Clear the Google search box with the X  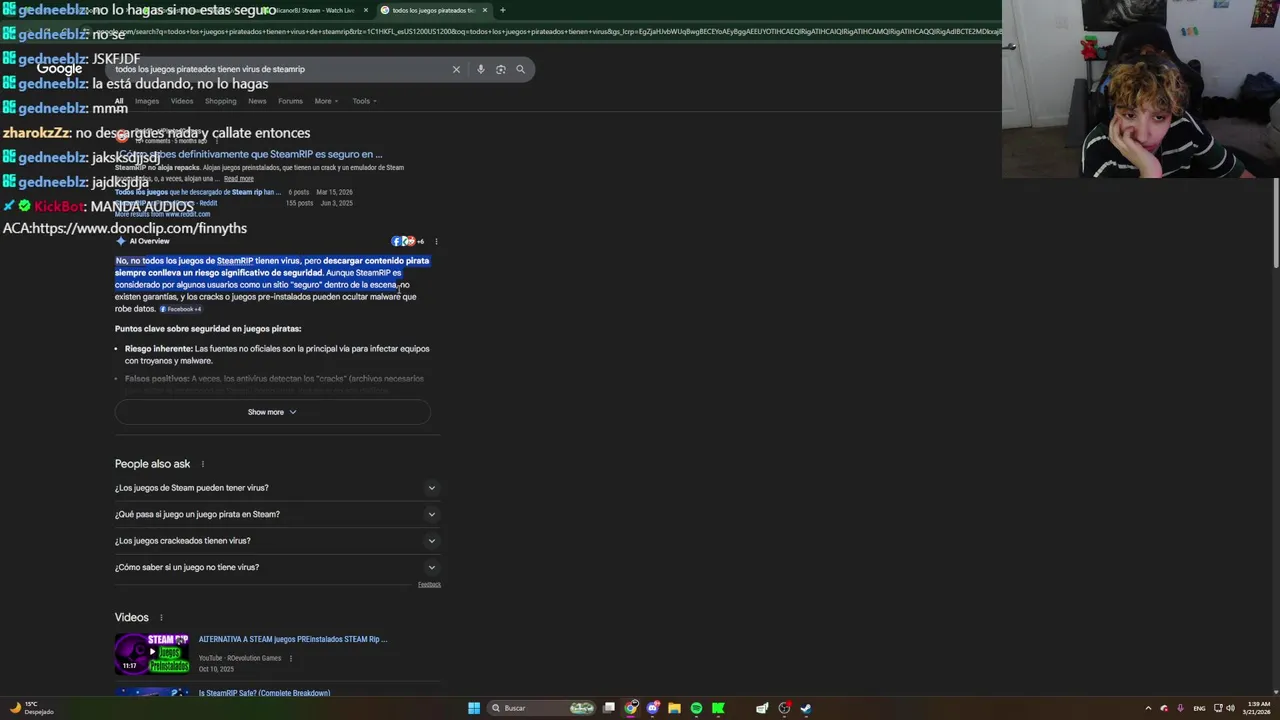click(x=456, y=69)
